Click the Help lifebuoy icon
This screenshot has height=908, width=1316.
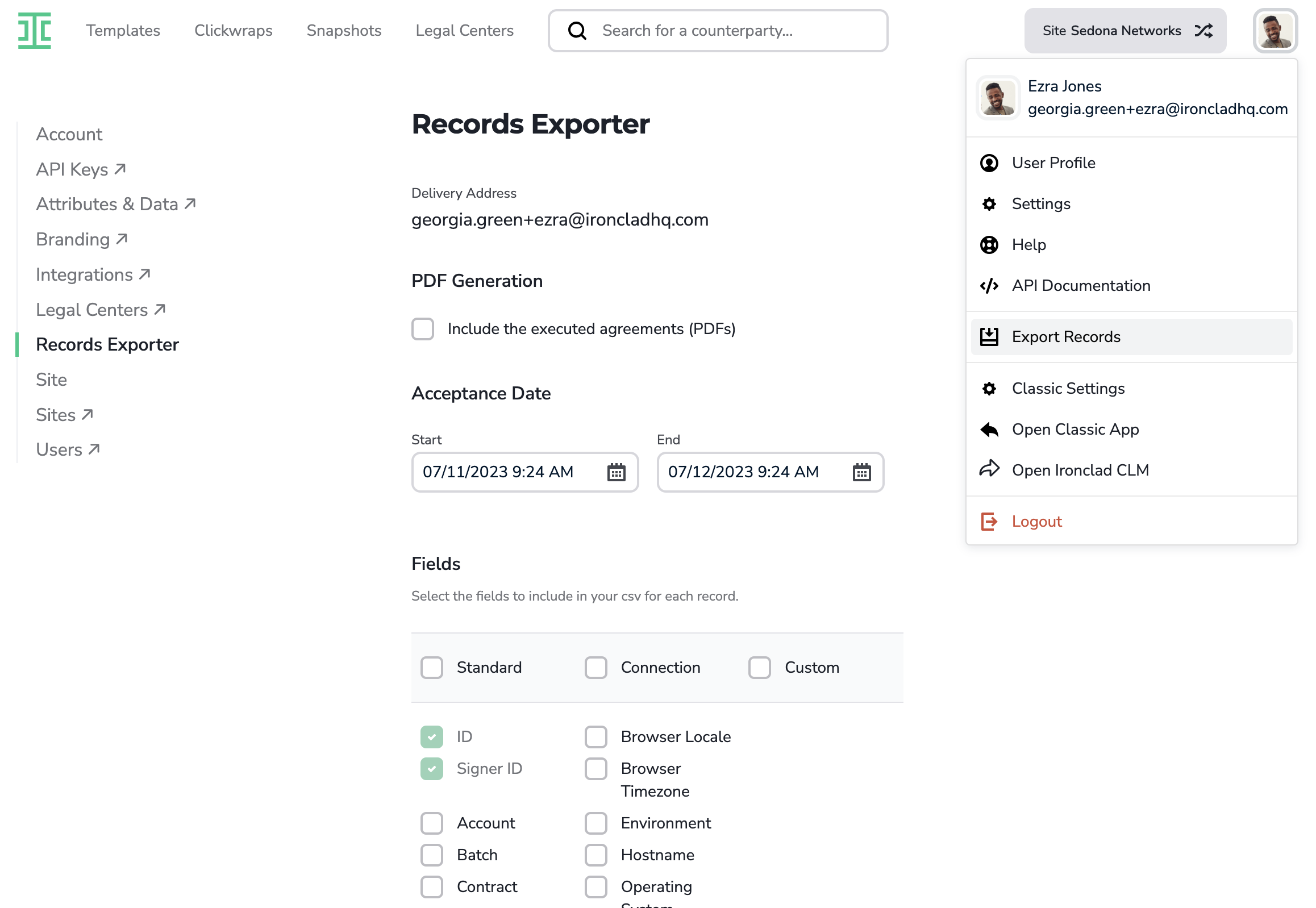(989, 245)
